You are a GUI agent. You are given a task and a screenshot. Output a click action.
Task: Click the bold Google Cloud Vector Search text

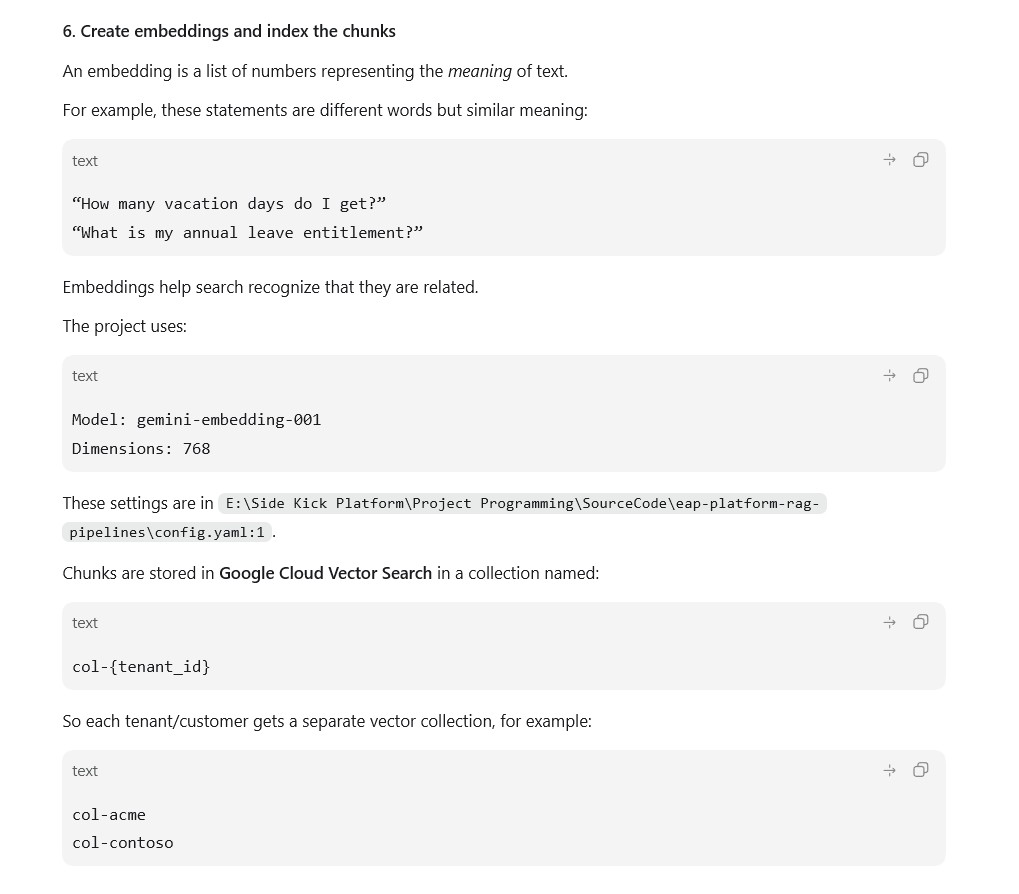click(326, 573)
